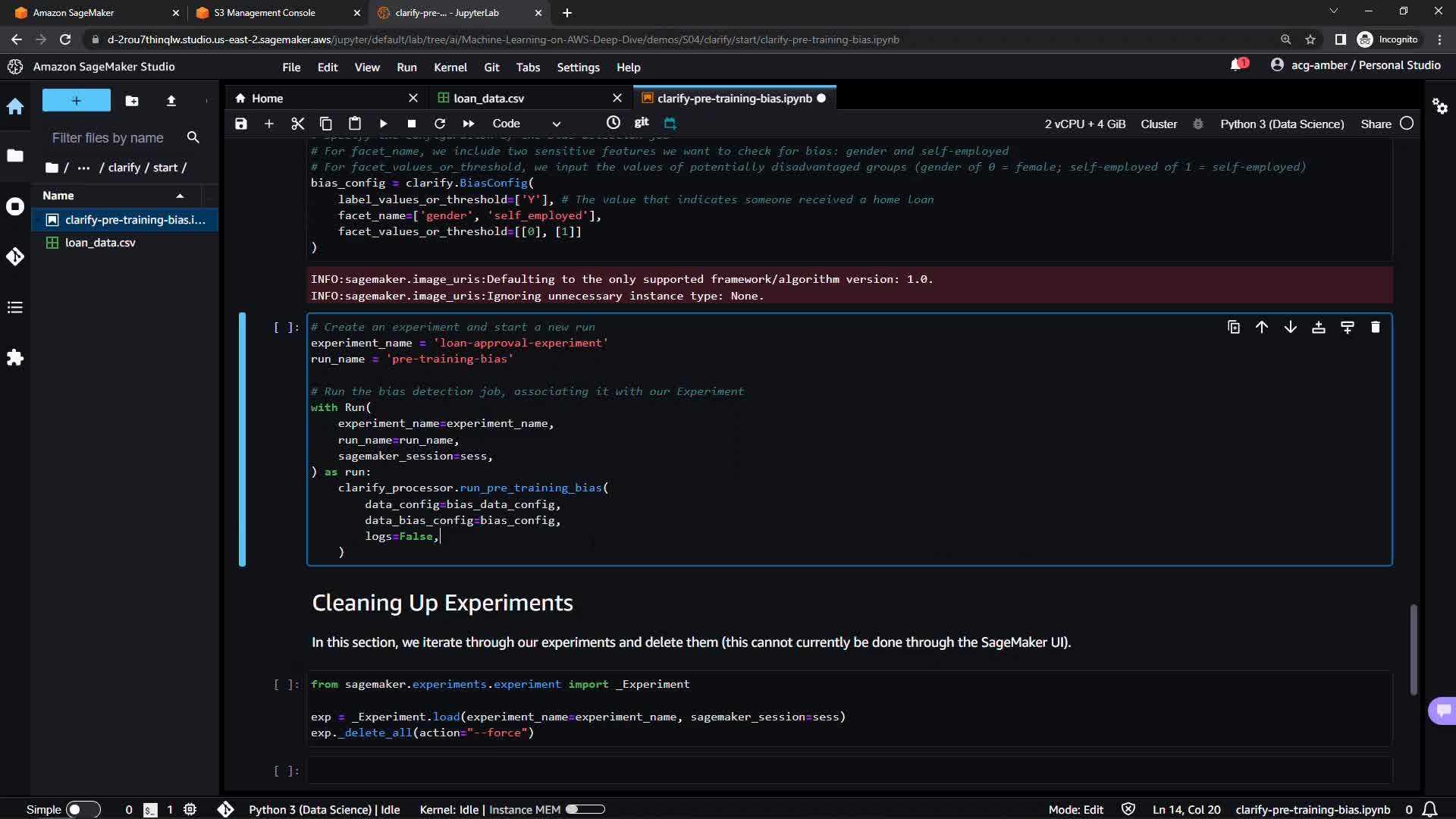Screen dimensions: 1456x819
Task: Cut the selected cell with scissors icon
Action: point(297,124)
